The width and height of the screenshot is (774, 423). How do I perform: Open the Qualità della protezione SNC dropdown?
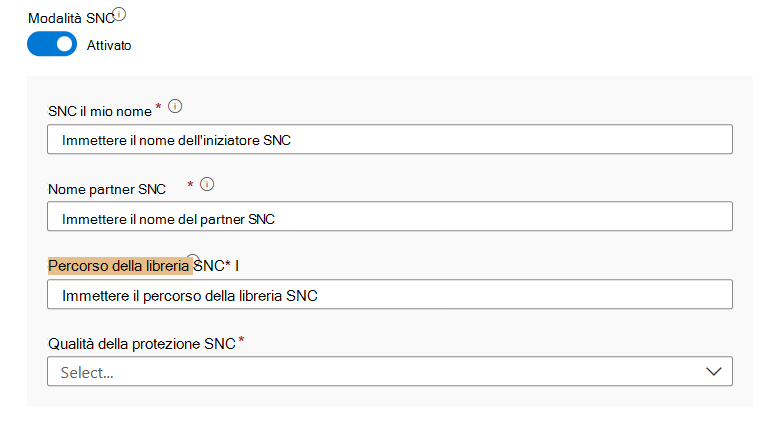tap(389, 372)
